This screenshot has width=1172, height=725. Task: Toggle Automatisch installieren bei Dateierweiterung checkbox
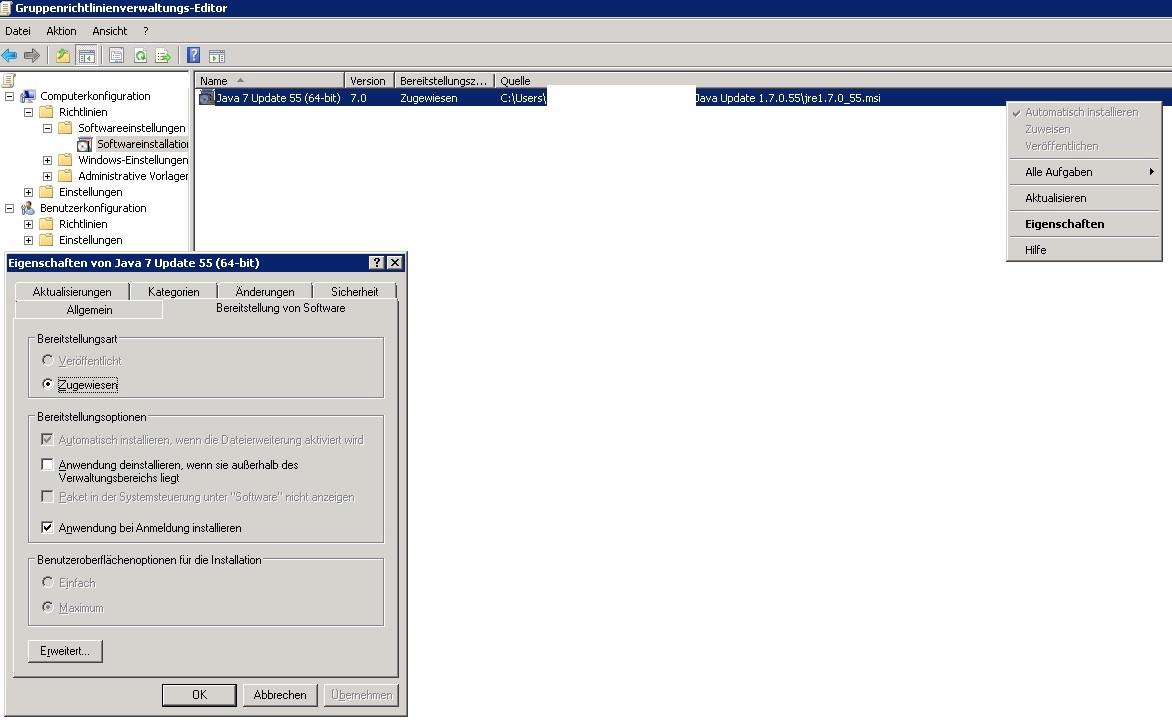click(47, 439)
